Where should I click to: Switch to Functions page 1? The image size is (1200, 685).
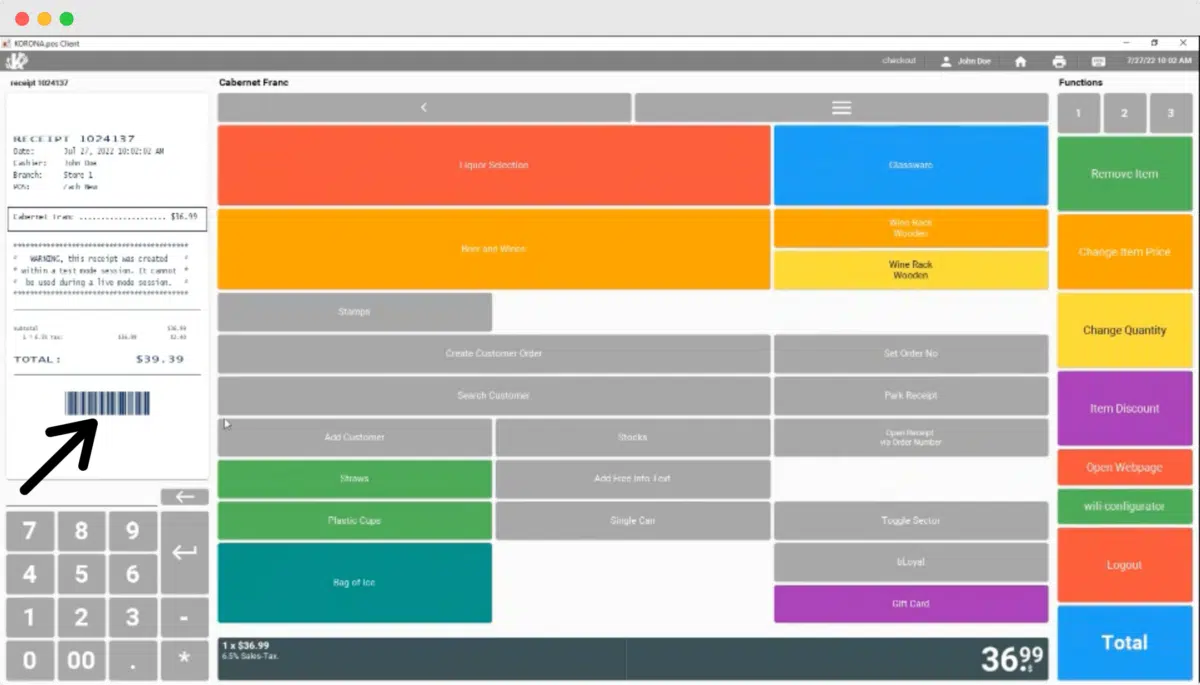coord(1079,113)
